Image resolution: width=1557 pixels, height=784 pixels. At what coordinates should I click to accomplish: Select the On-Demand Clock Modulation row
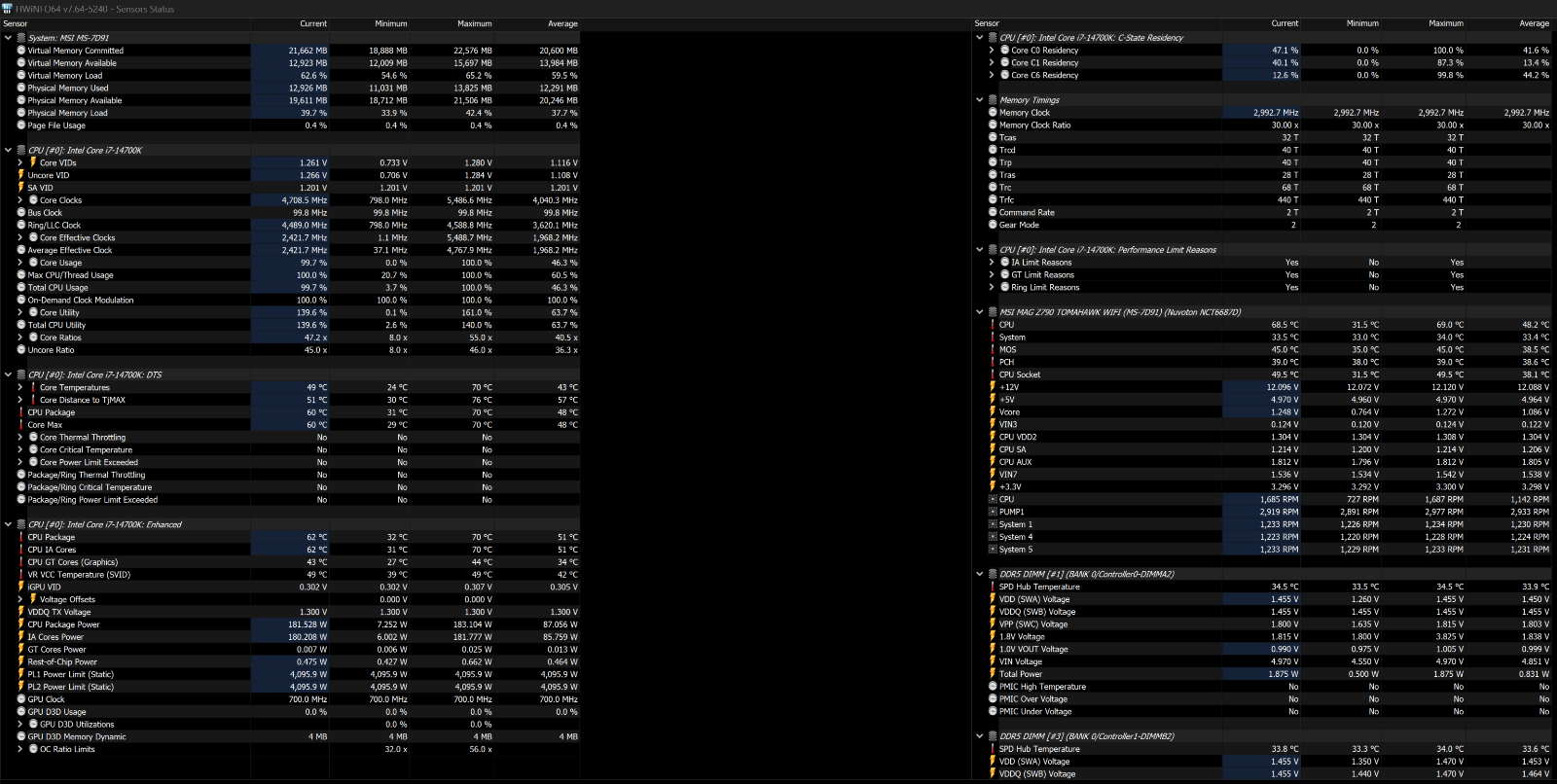click(x=290, y=301)
